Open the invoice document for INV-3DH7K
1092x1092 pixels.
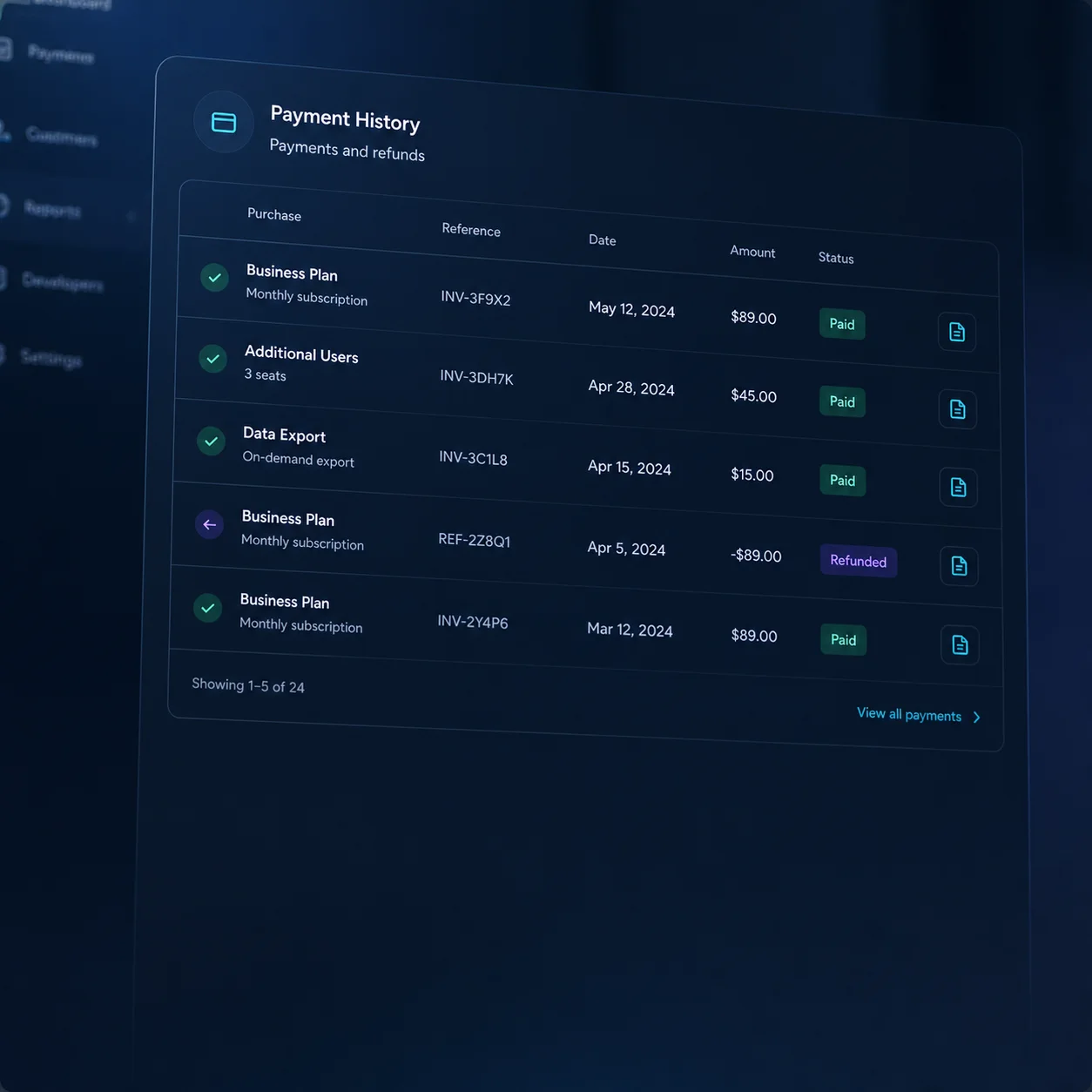pyautogui.click(x=958, y=409)
